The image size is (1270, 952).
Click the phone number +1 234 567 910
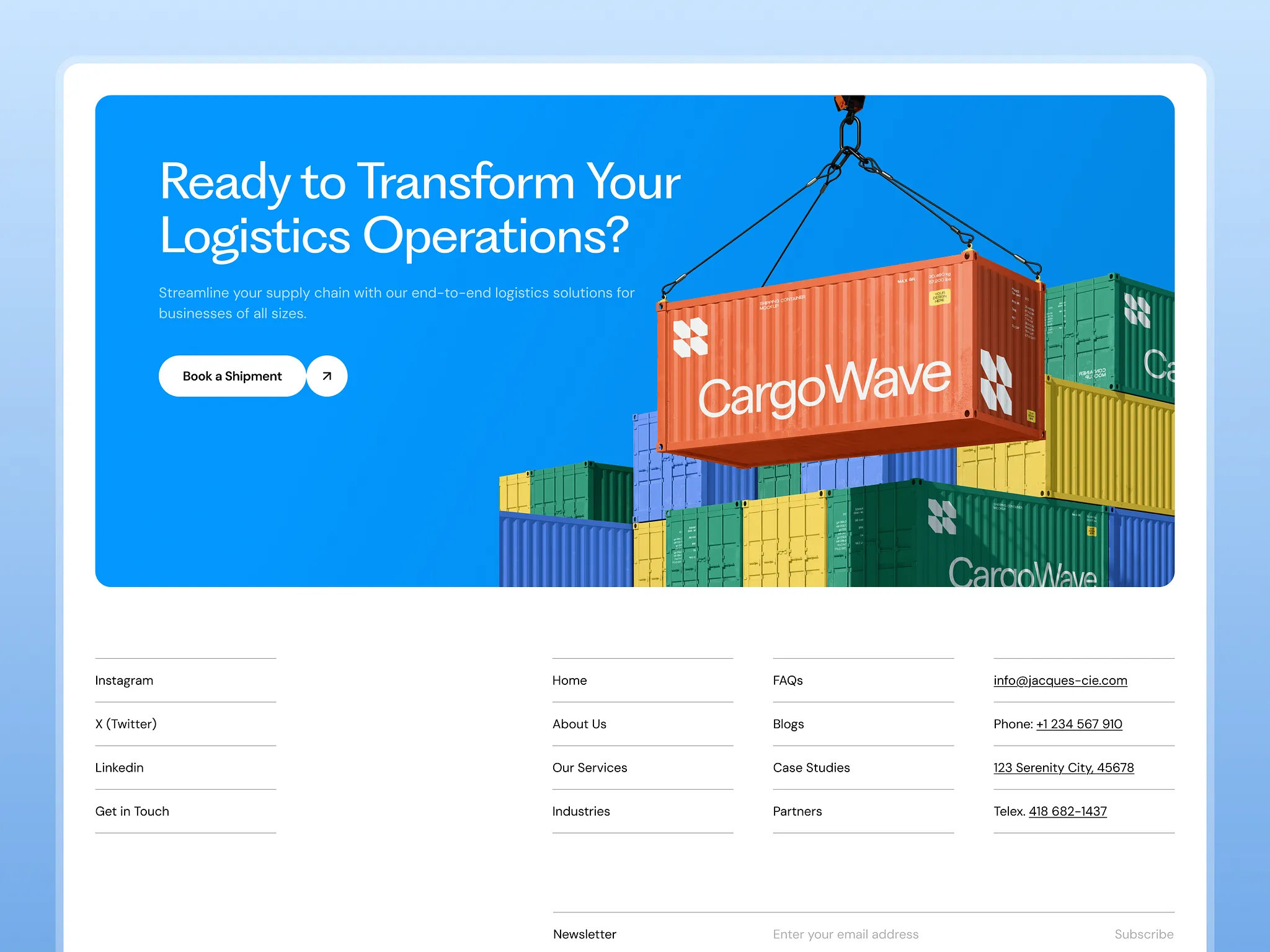click(x=1079, y=724)
